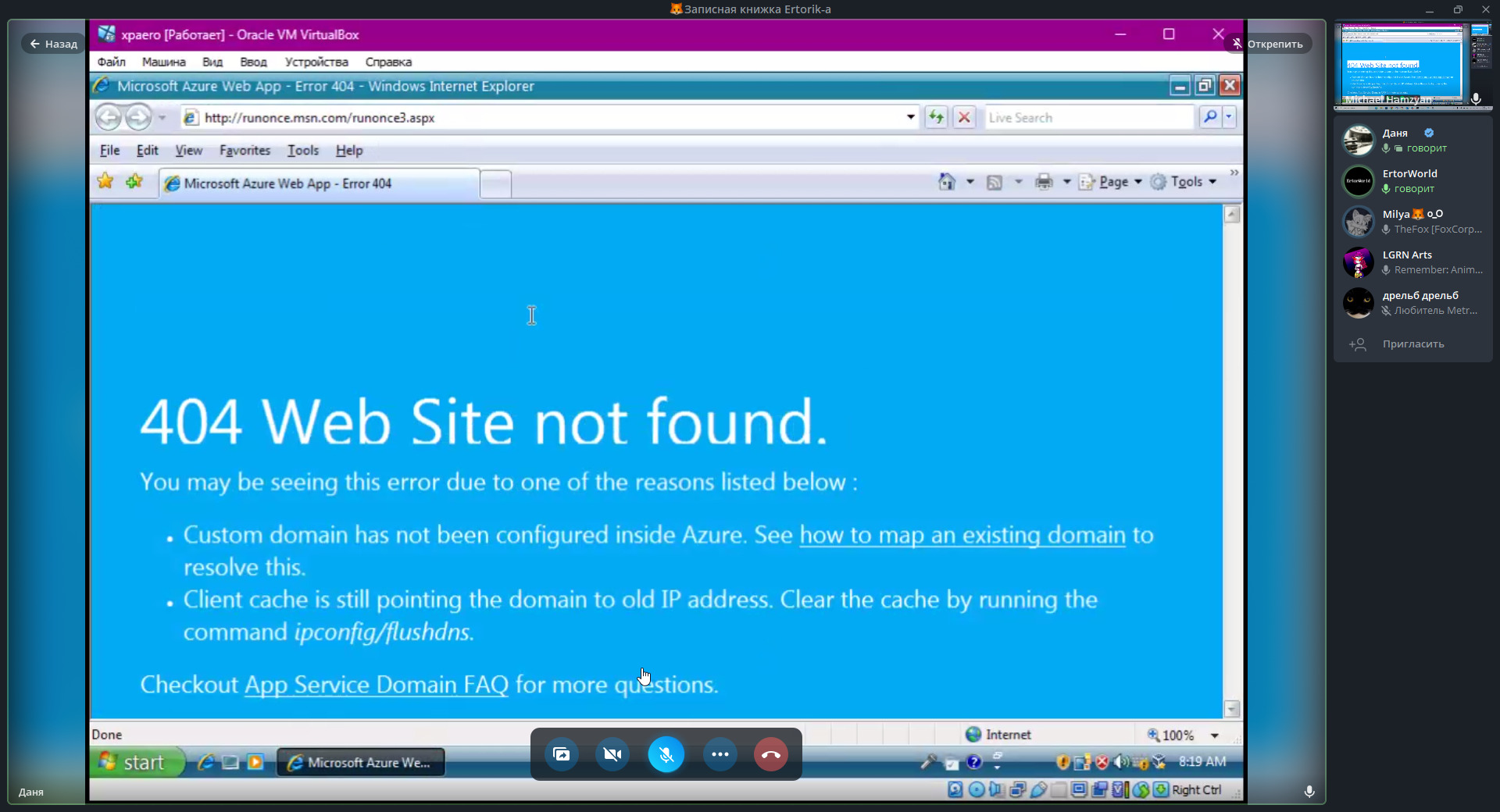This screenshot has width=1500, height=812.
Task: Click the IE Back navigation arrow
Action: pyautogui.click(x=109, y=118)
